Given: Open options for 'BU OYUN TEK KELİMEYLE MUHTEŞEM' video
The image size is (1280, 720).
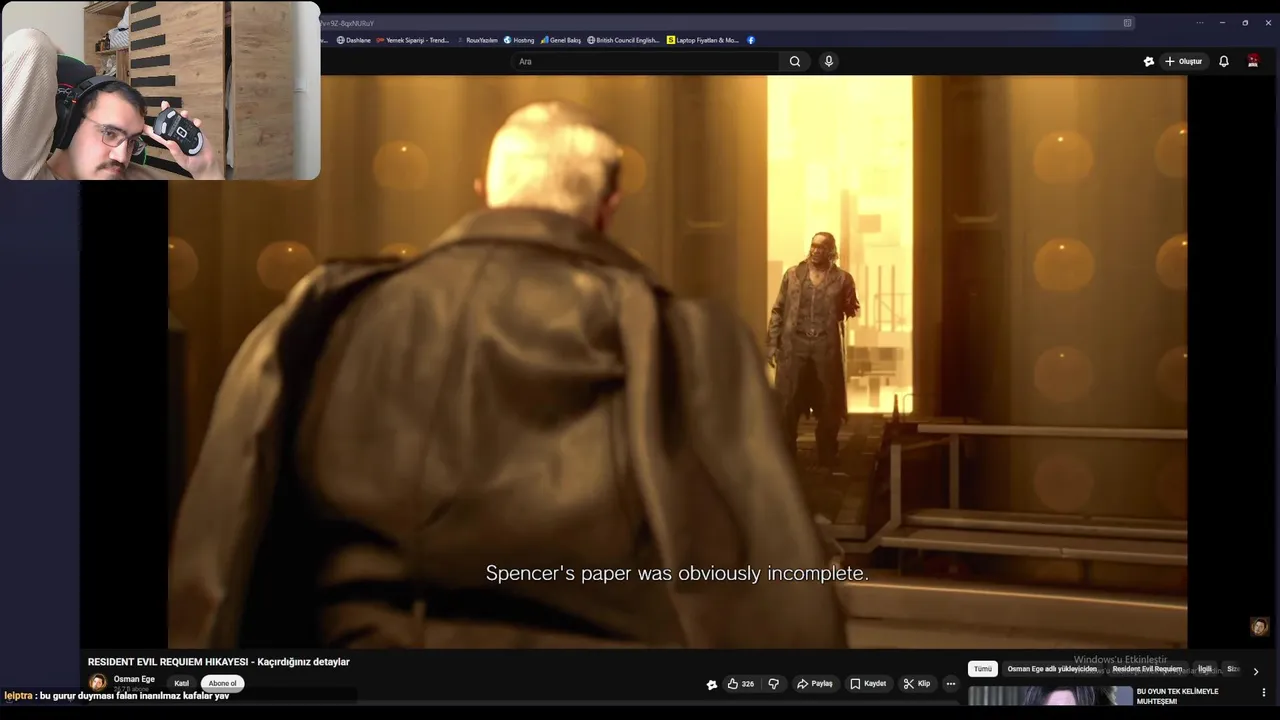Looking at the screenshot, I should point(1264,692).
